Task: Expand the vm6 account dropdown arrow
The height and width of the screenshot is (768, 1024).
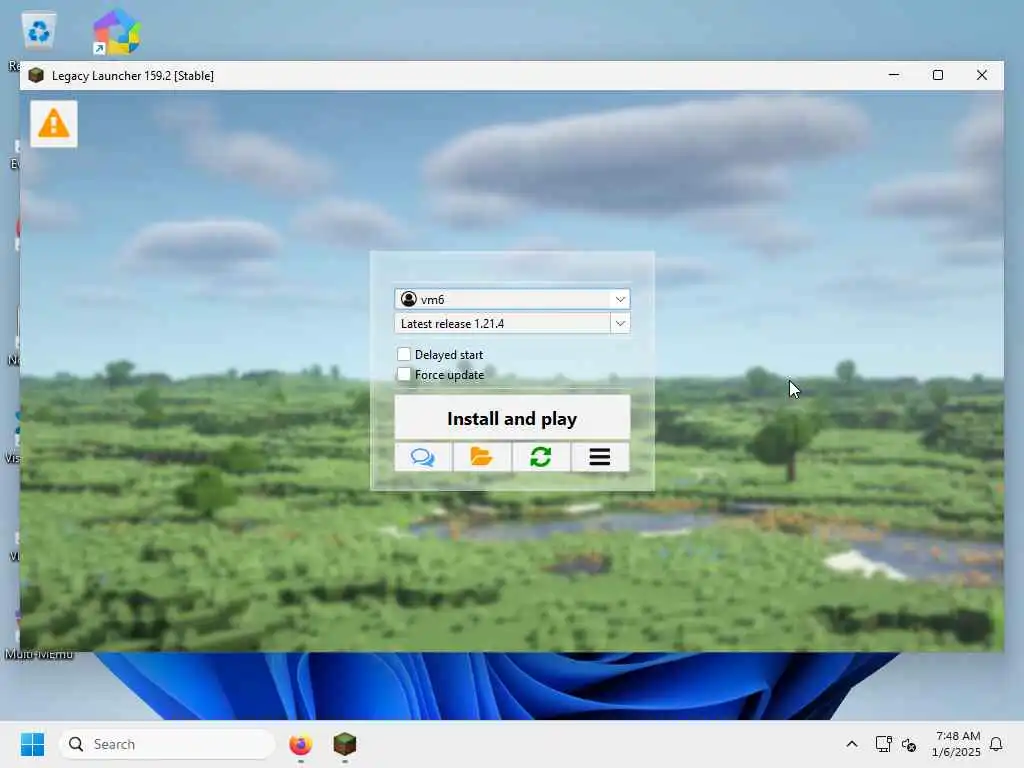Action: pos(620,299)
